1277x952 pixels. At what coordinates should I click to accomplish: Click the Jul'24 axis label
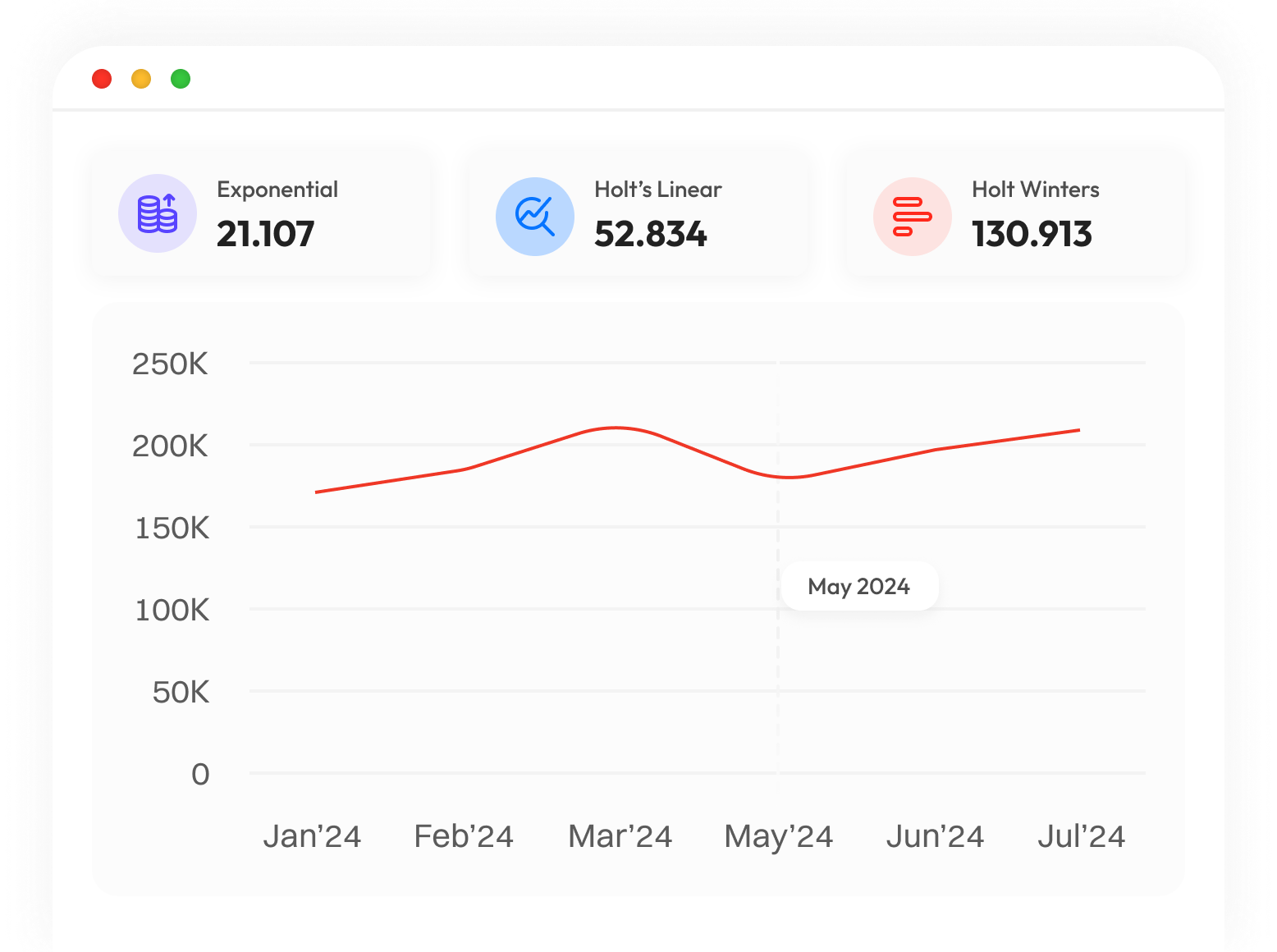point(1081,836)
